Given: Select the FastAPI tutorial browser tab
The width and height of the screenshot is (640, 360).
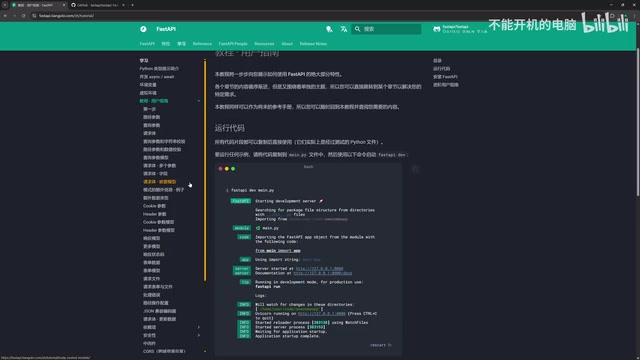Looking at the screenshot, I should (x=38, y=5).
